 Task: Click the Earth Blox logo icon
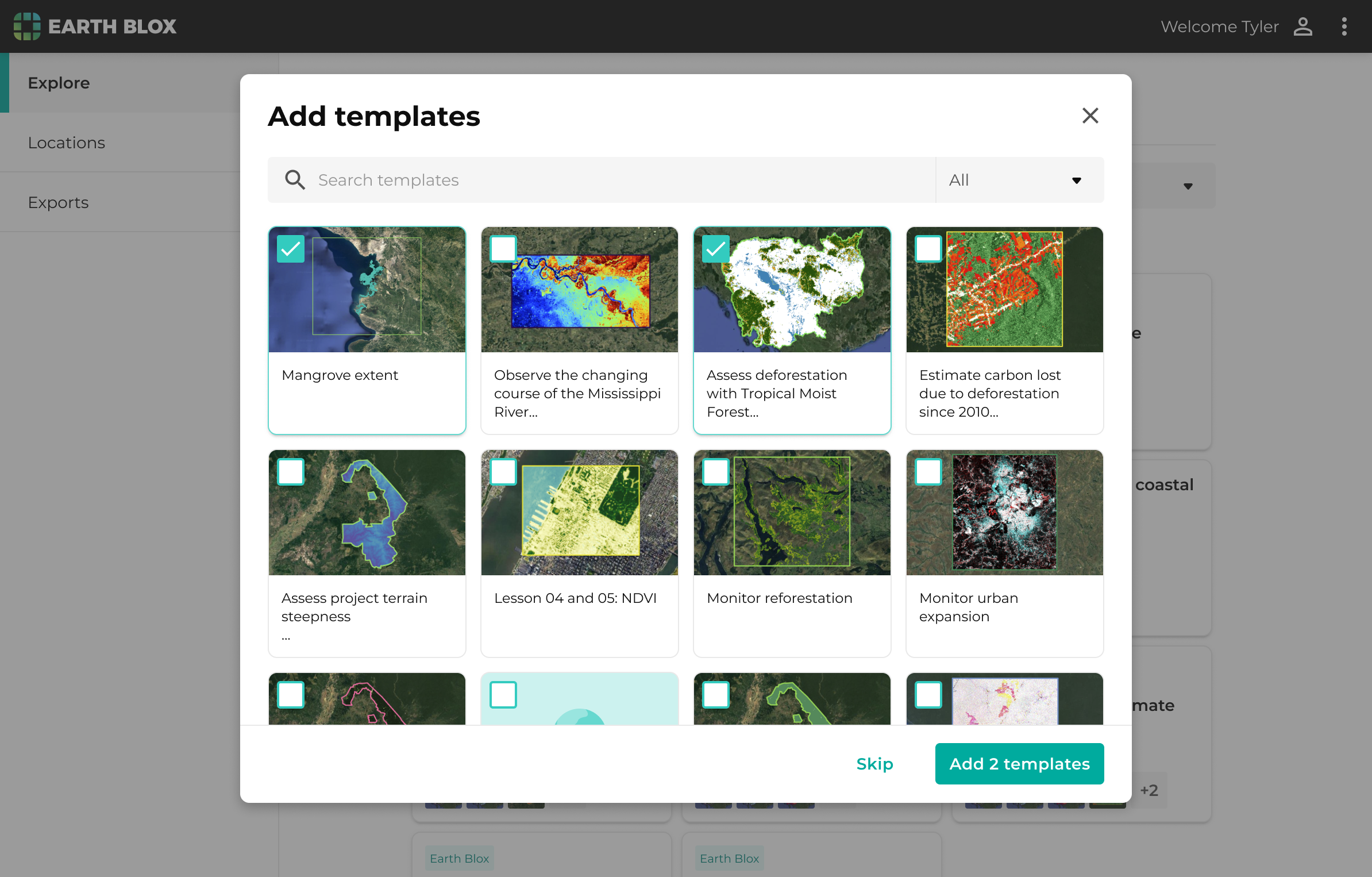(x=27, y=26)
